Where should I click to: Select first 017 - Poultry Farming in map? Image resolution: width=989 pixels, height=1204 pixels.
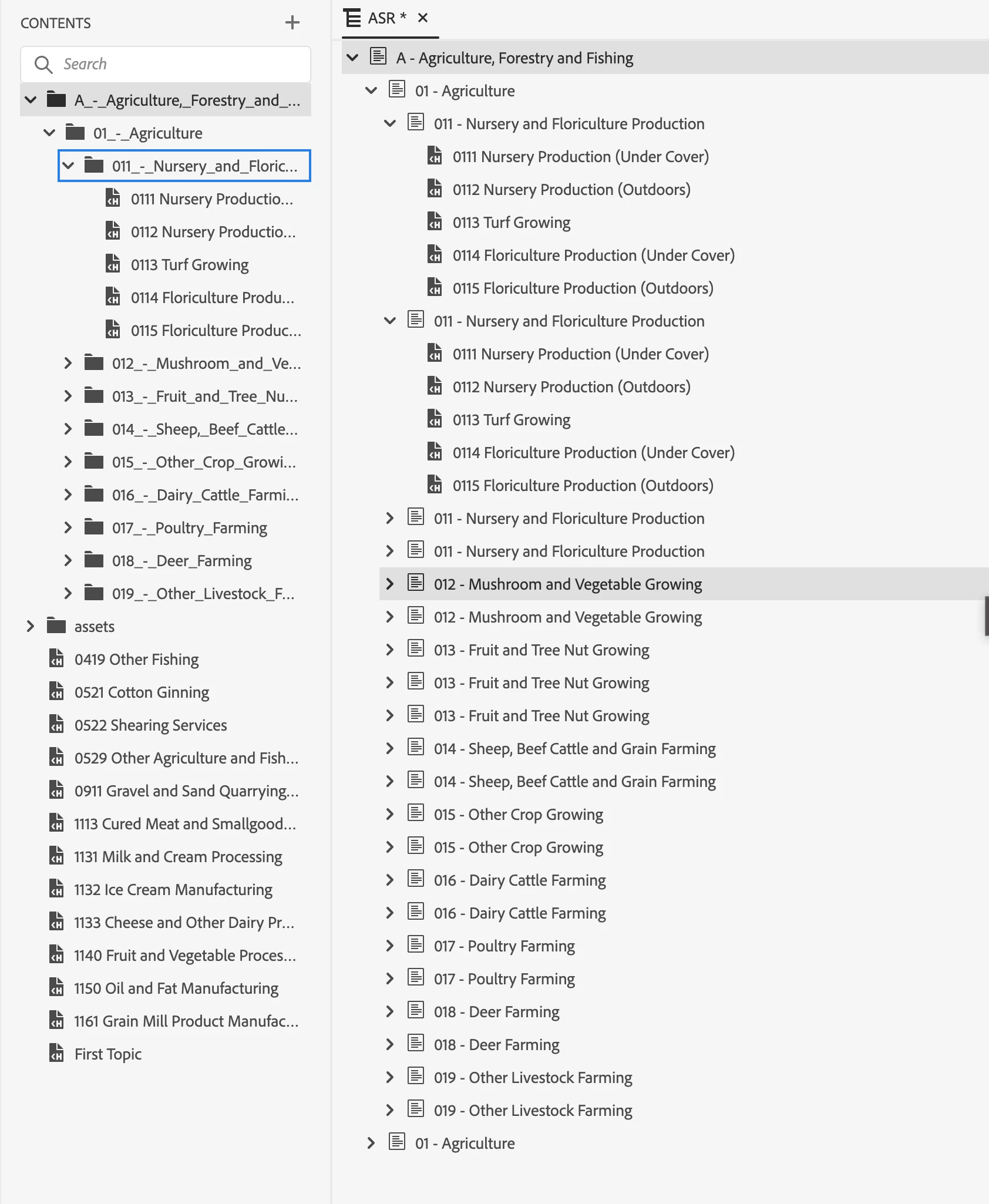(x=504, y=946)
